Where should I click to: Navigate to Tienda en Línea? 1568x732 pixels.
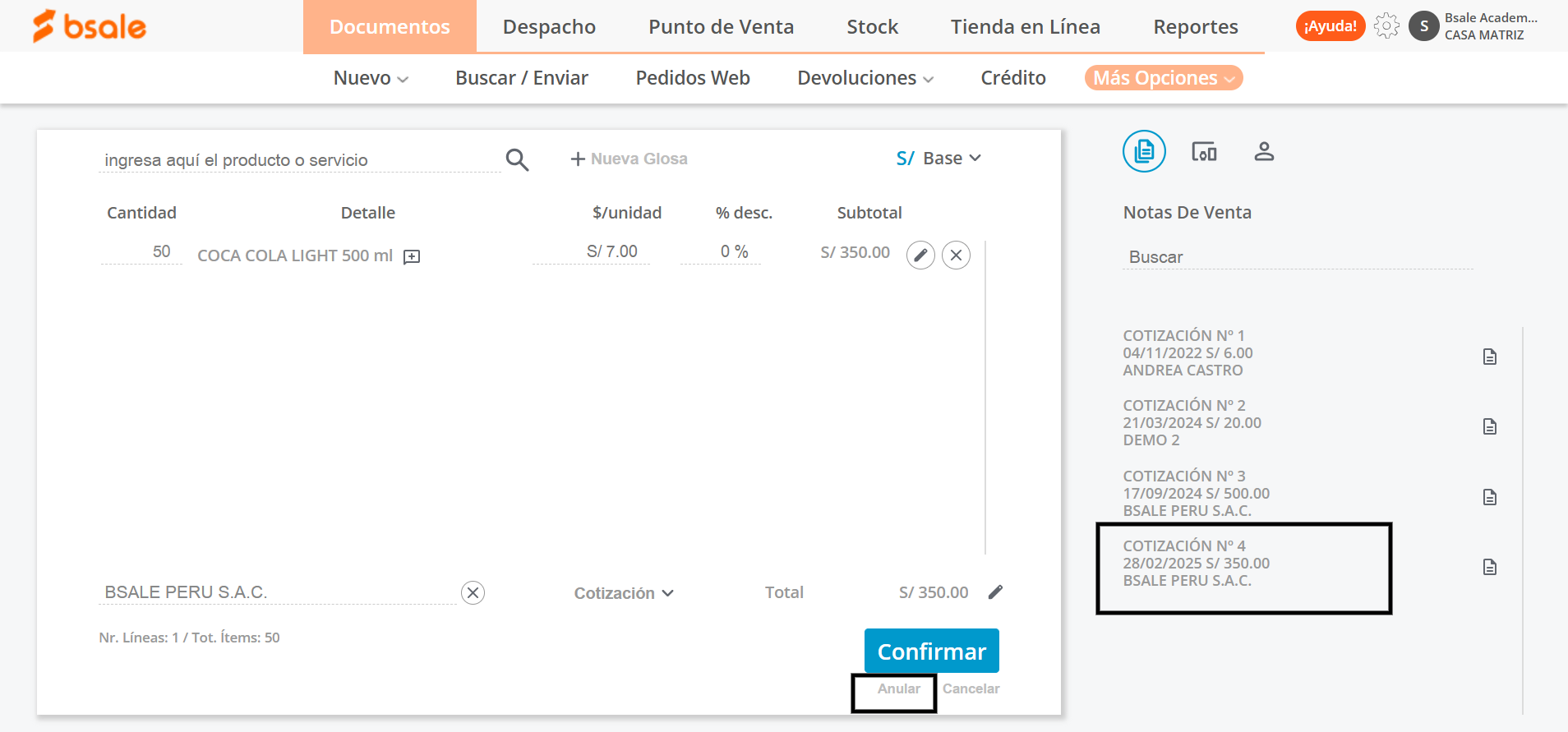point(1025,27)
